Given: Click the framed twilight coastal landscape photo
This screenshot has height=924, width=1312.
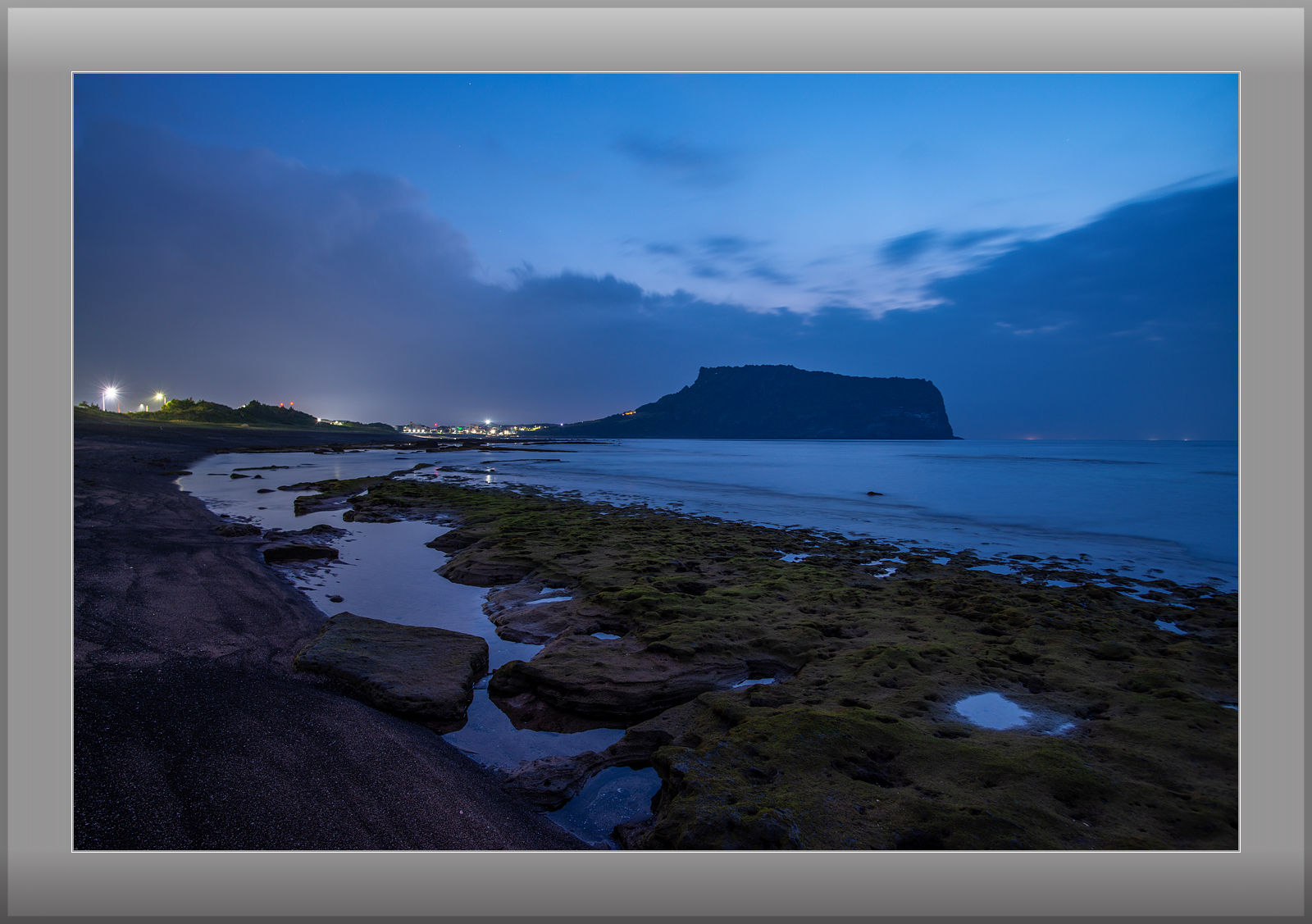Looking at the screenshot, I should click(x=656, y=462).
